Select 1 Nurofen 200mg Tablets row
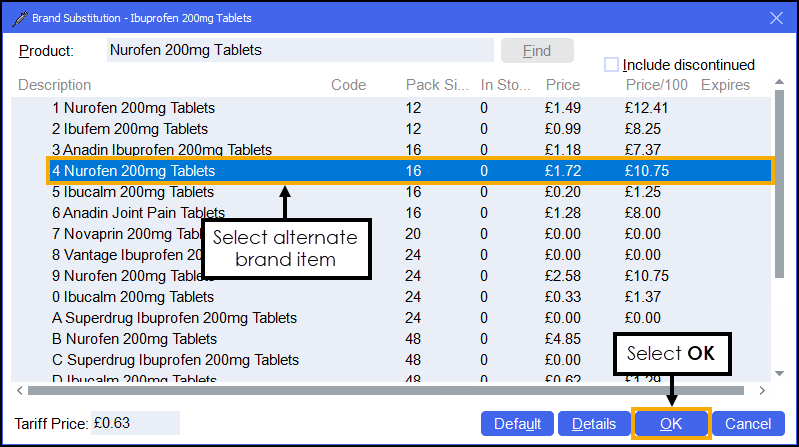This screenshot has height=447, width=799. (133, 108)
